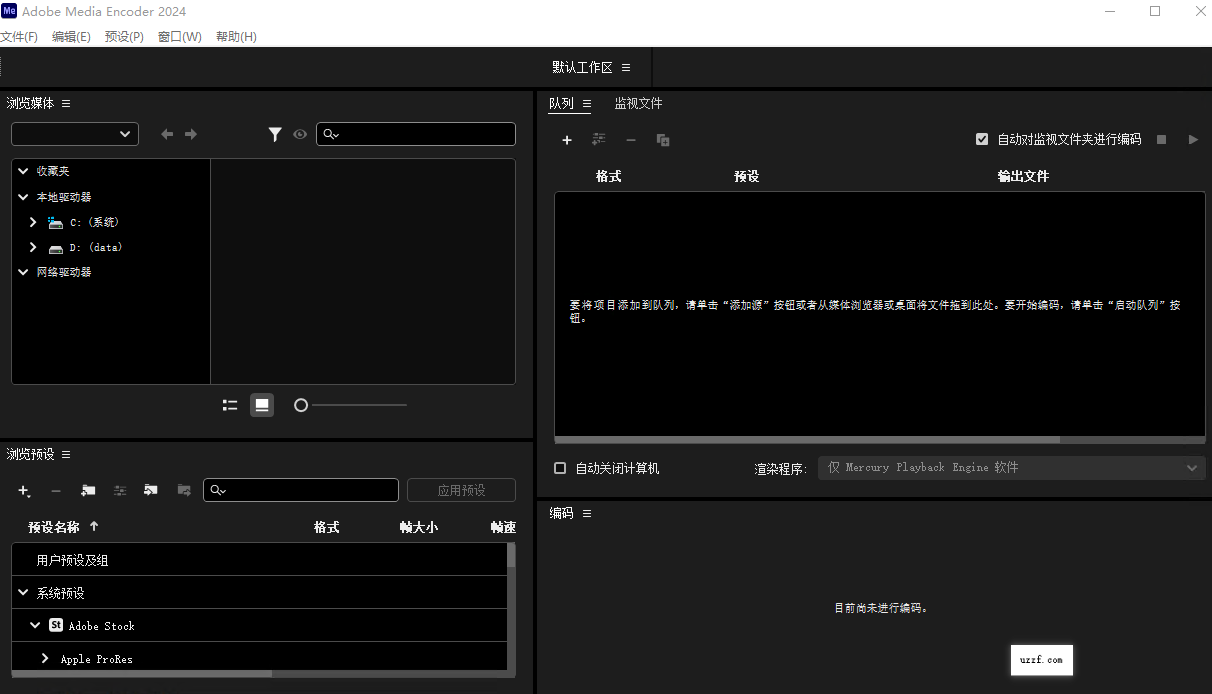Viewport: 1212px width, 694px height.
Task: Start the queue with the play button
Action: [x=1193, y=139]
